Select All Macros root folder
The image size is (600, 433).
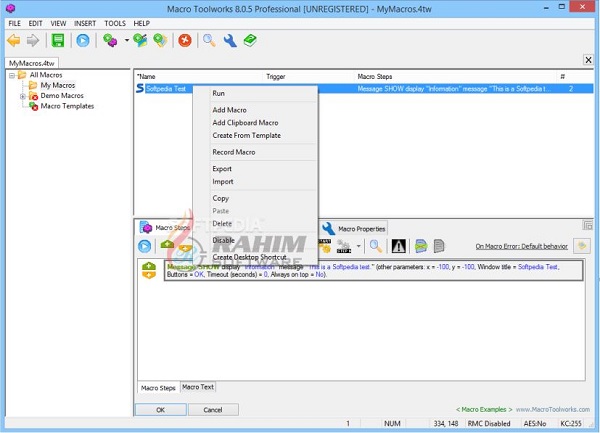tap(46, 75)
